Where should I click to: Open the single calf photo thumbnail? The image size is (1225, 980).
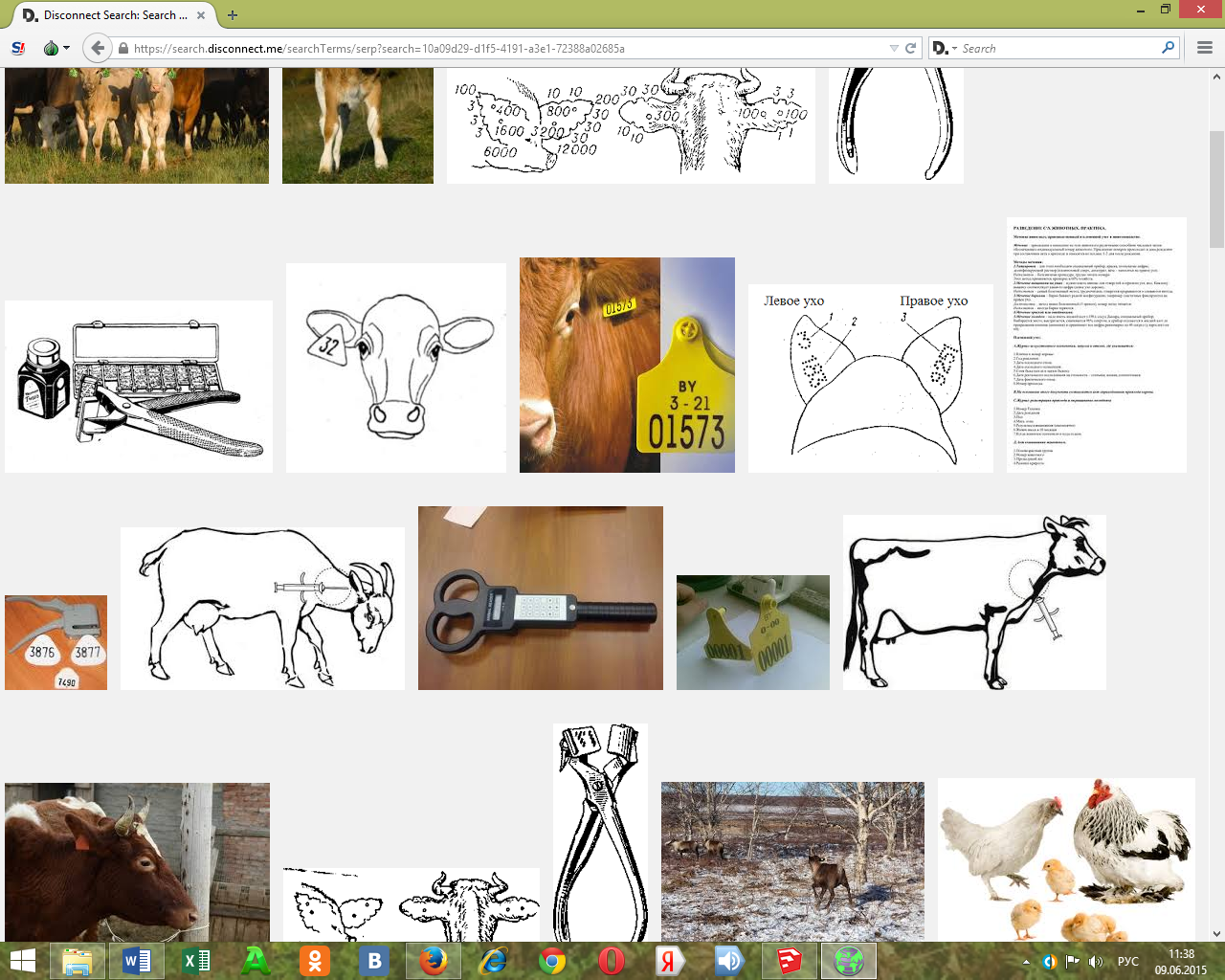coord(358,125)
